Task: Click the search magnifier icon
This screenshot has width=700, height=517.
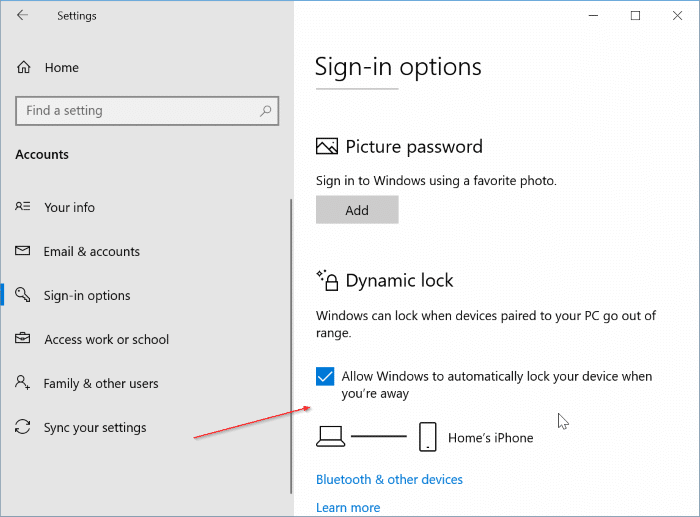Action: pyautogui.click(x=266, y=110)
